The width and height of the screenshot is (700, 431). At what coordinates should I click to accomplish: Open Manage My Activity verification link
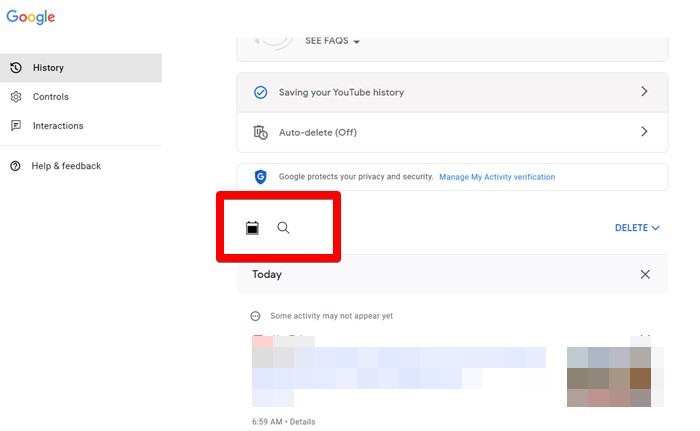497,177
